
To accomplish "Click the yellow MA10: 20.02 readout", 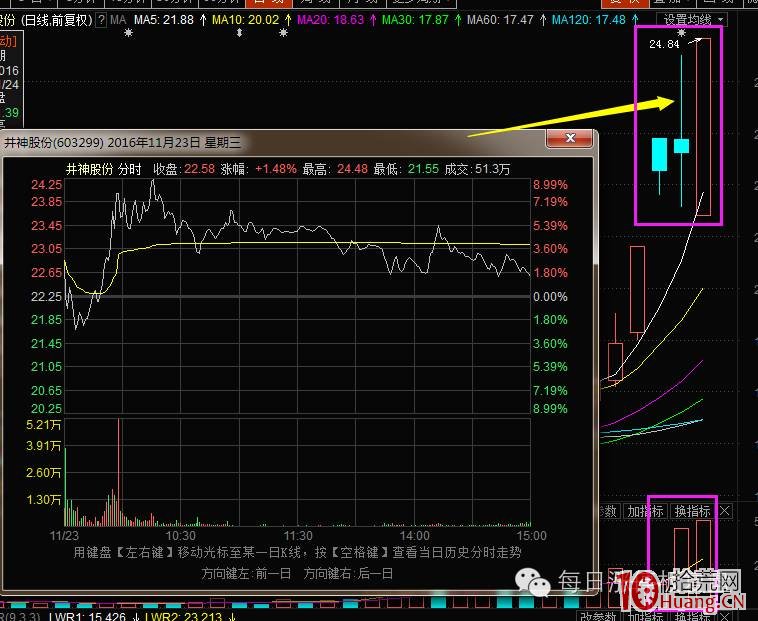I will pos(246,20).
